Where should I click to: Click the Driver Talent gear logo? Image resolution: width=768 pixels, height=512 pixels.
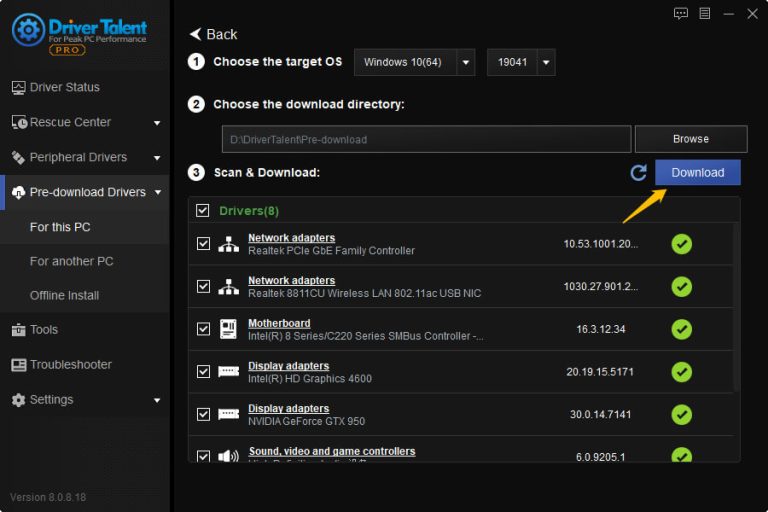[28, 30]
